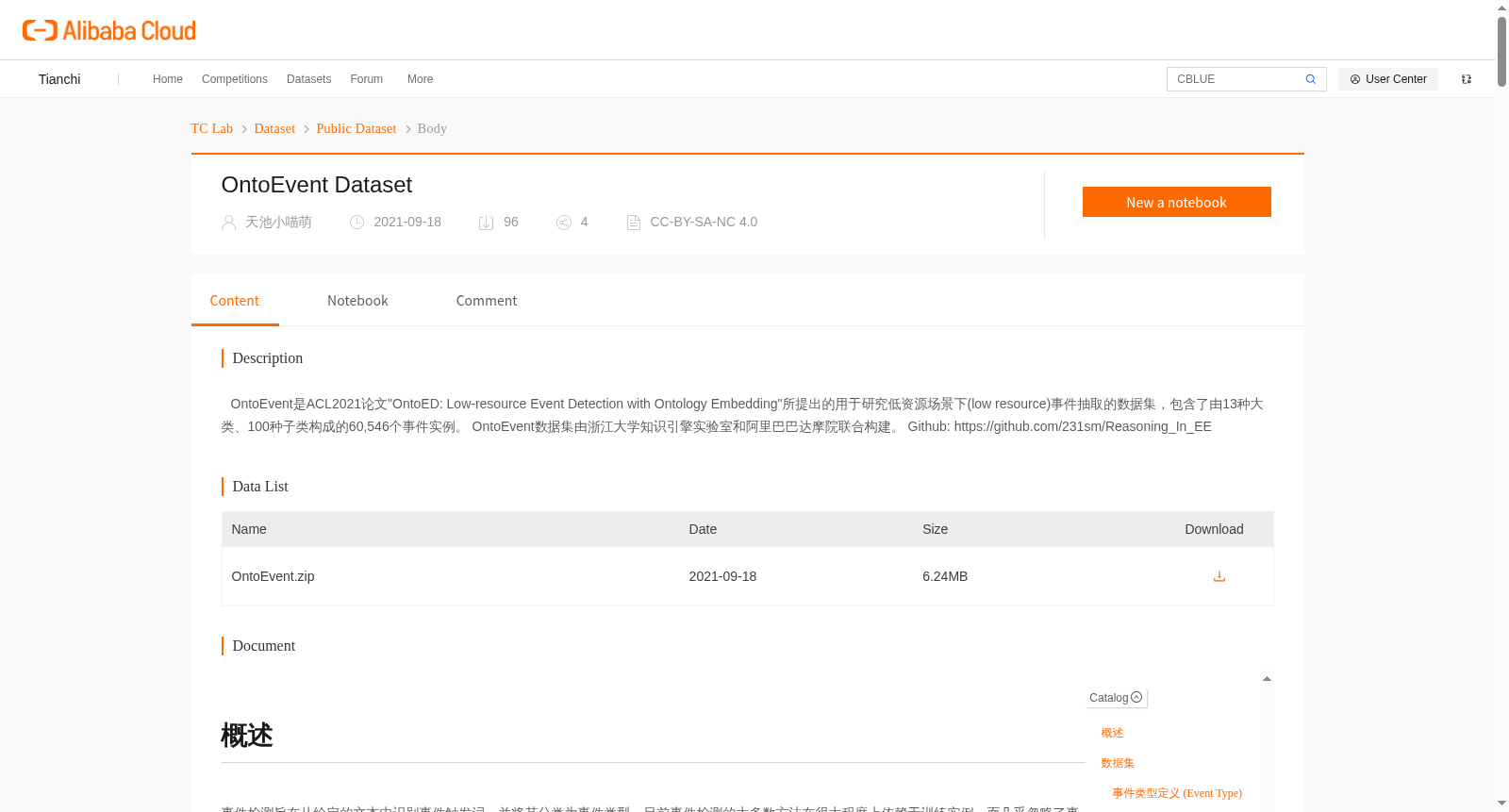
Task: Click the document panel scroll-up arrow
Action: (x=1267, y=679)
